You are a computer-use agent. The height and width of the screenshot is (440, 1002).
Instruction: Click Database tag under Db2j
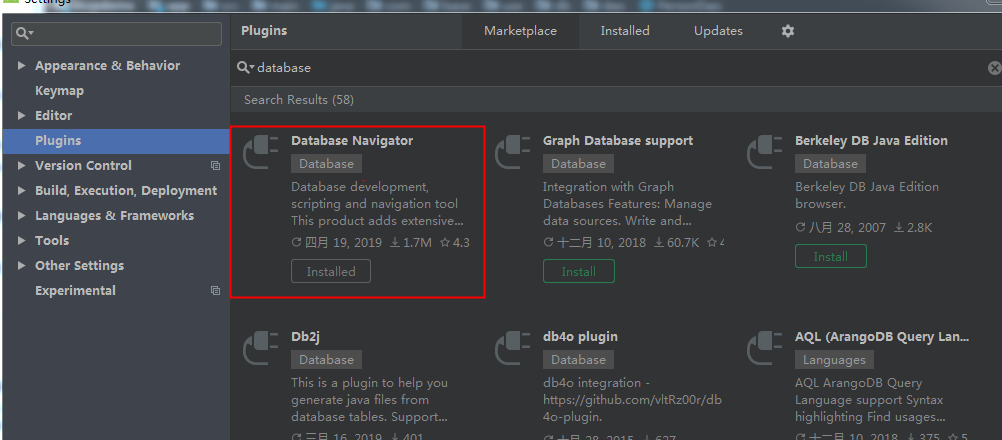tap(327, 360)
